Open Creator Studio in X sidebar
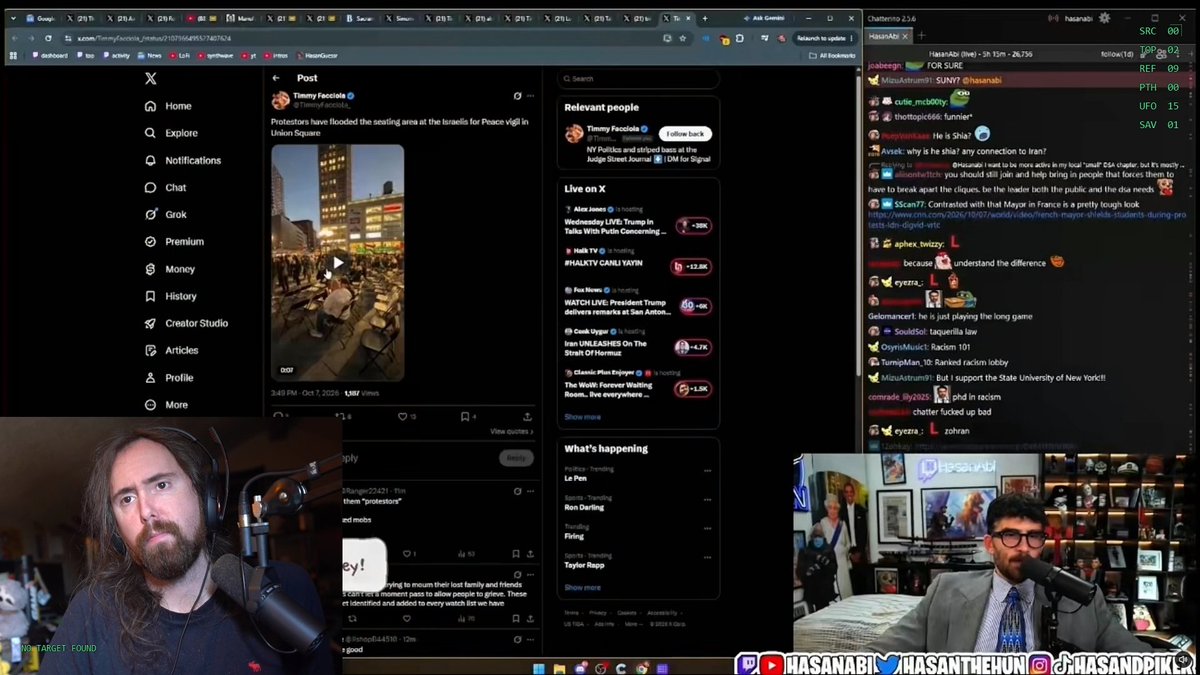 click(186, 323)
